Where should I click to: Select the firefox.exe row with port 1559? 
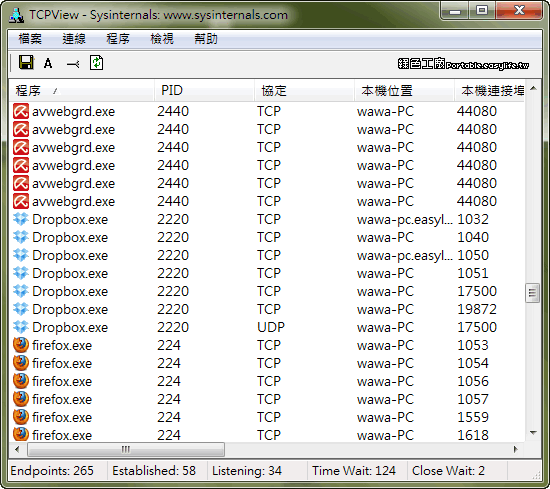pos(268,417)
